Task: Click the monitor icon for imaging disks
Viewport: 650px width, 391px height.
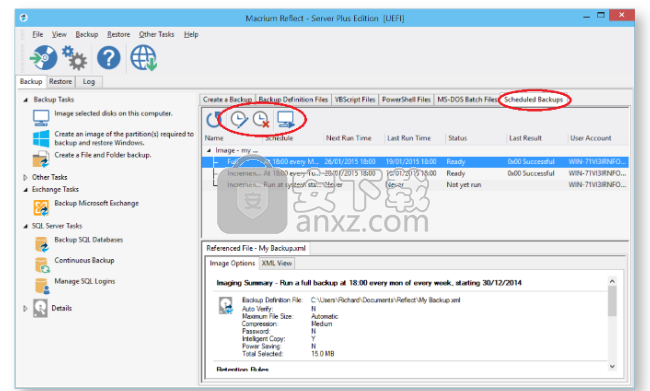Action: click(41, 118)
